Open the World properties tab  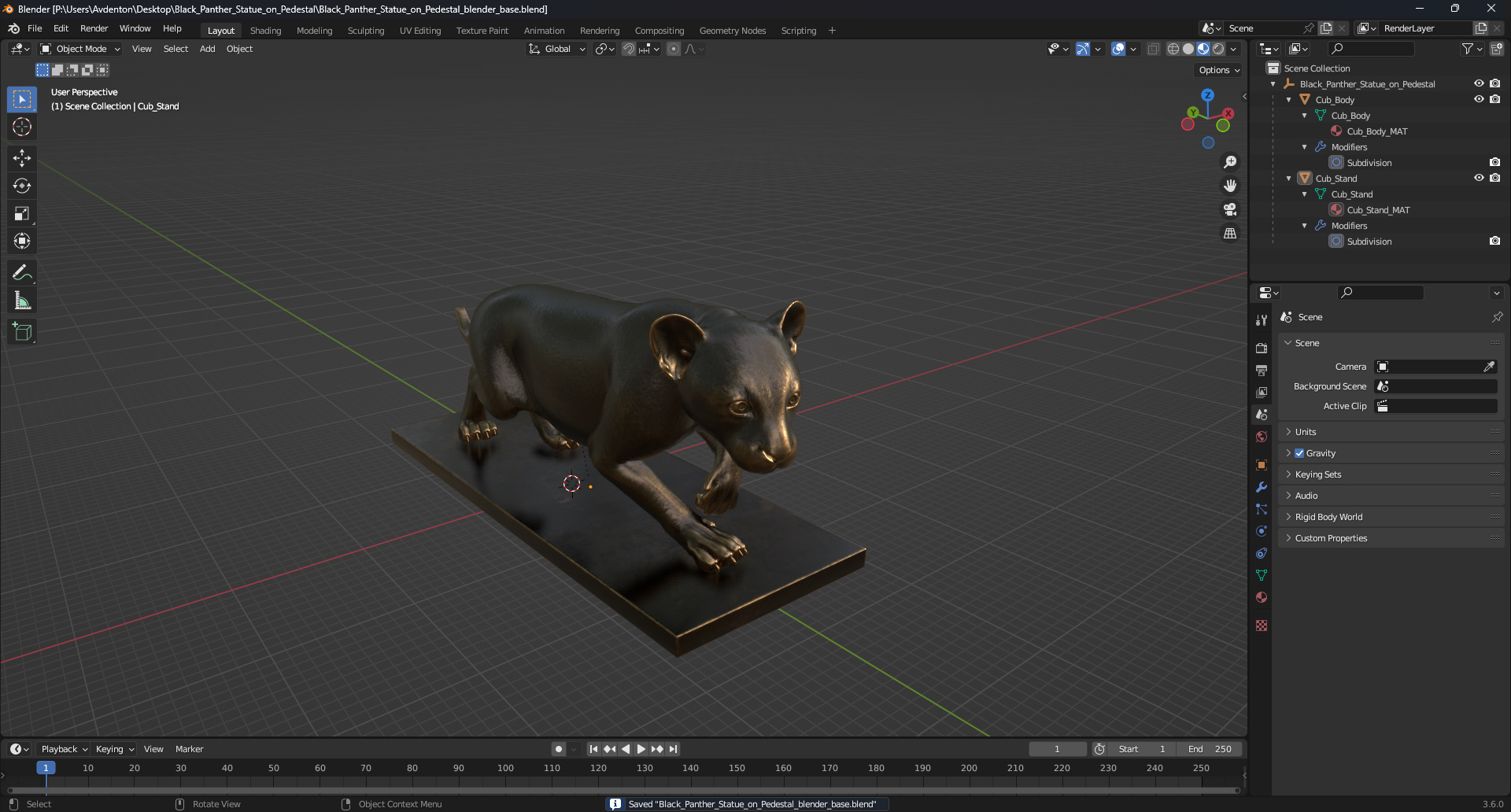[x=1262, y=437]
